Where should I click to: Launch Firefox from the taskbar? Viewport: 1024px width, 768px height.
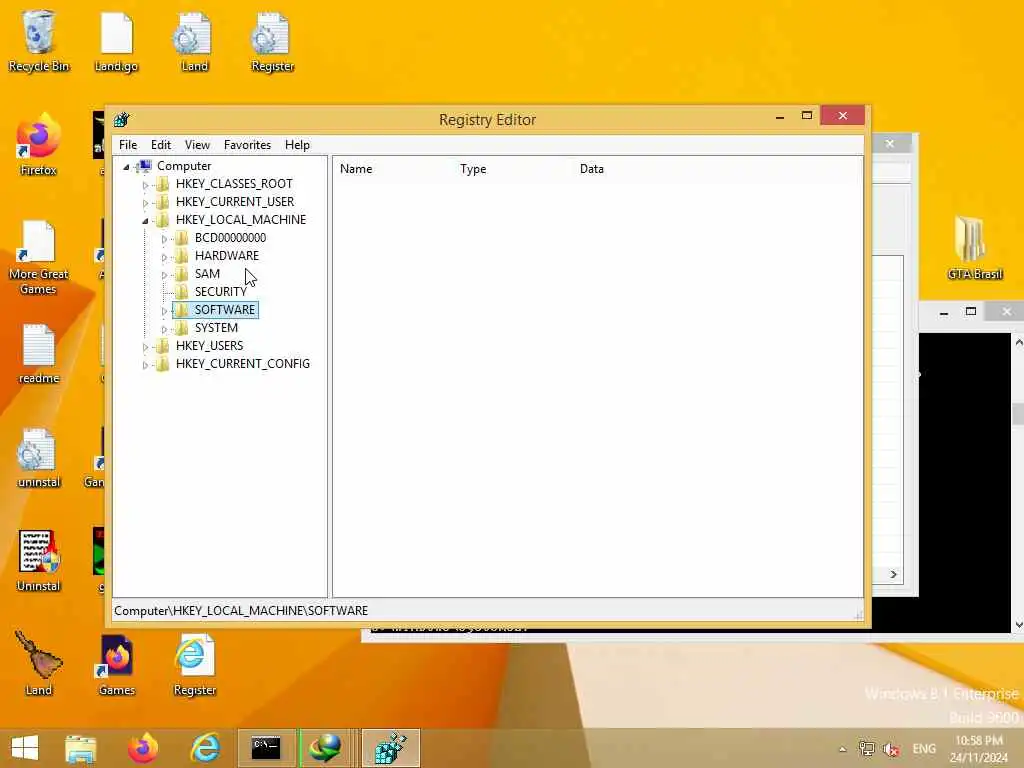coord(142,748)
